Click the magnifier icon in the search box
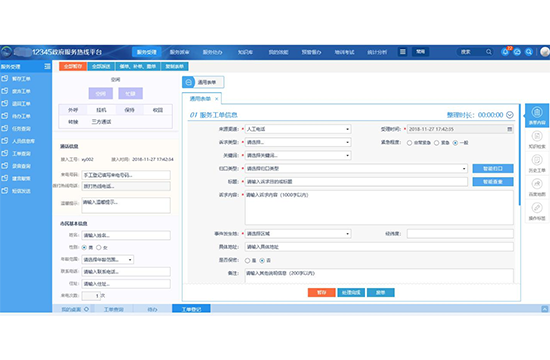The height and width of the screenshot is (360, 550). tap(489, 52)
